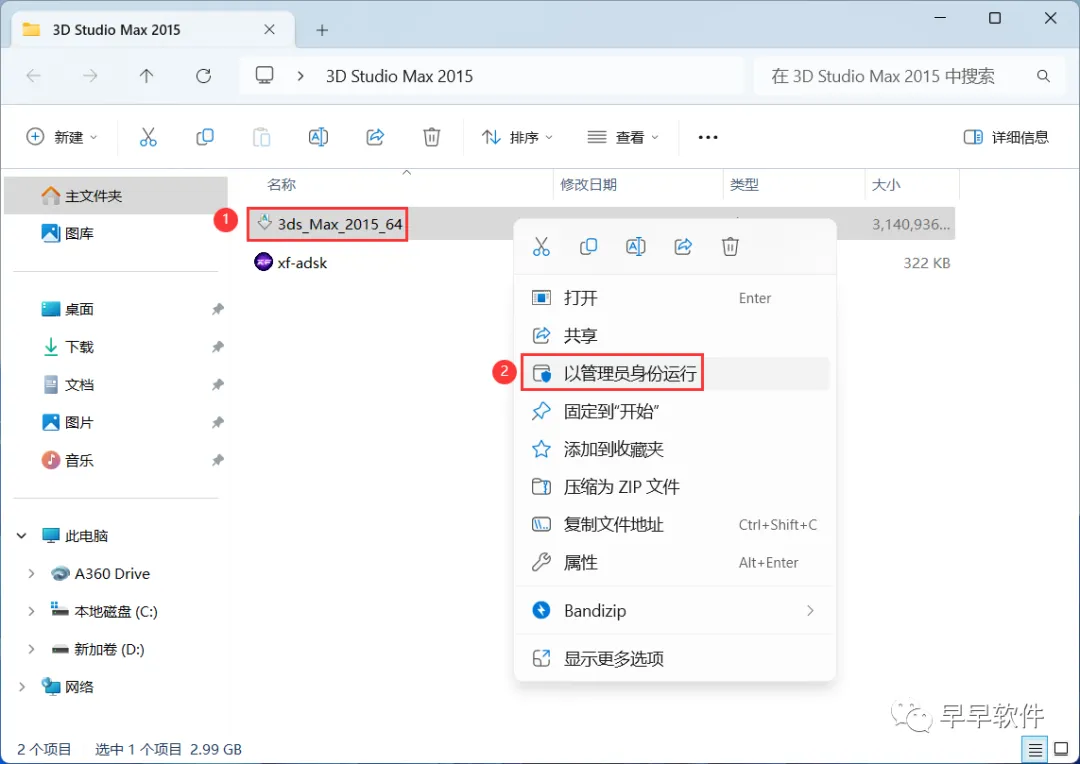Click the Cut icon in the context menu

[x=541, y=246]
